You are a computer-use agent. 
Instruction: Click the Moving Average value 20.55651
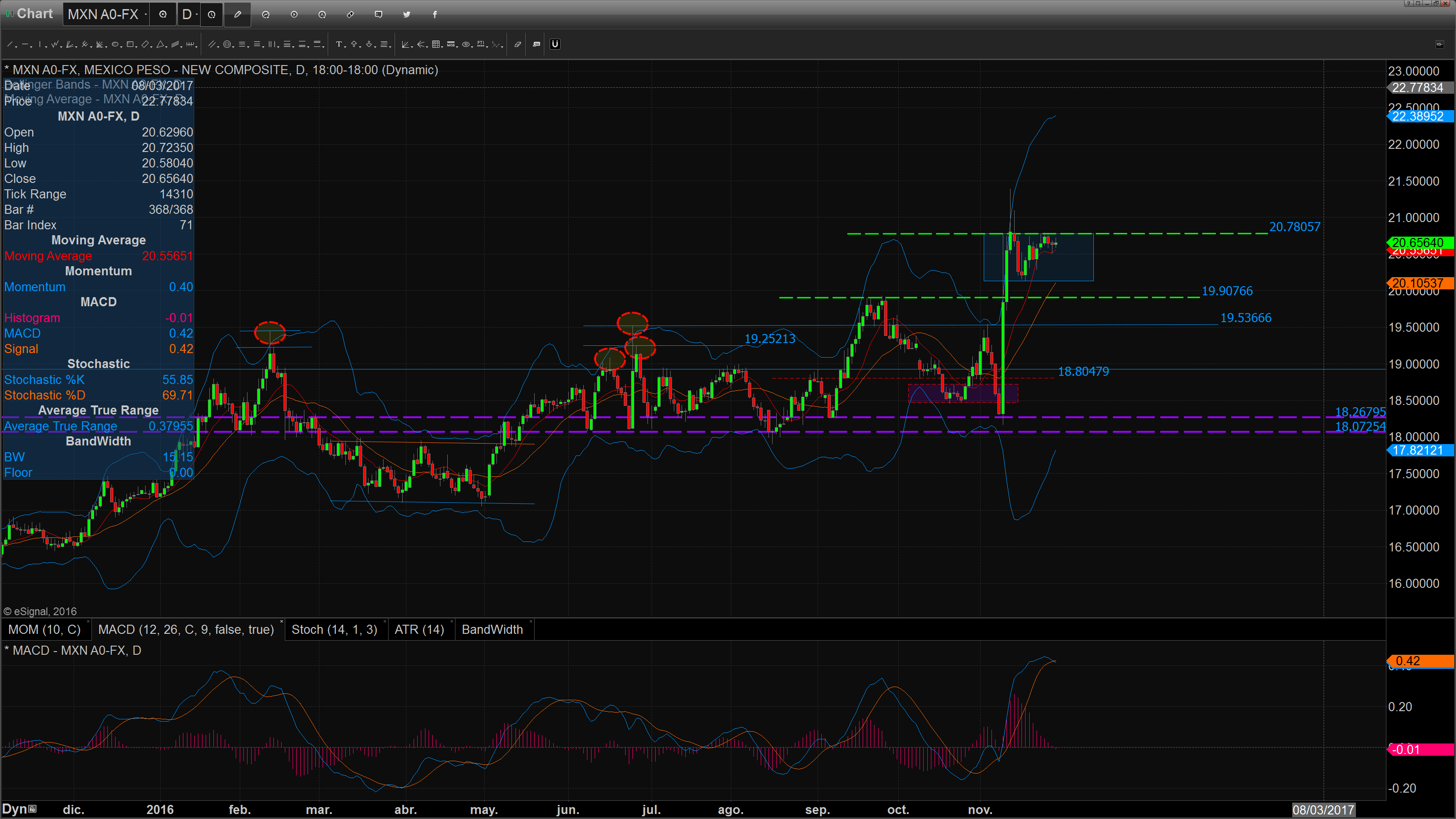(x=167, y=256)
